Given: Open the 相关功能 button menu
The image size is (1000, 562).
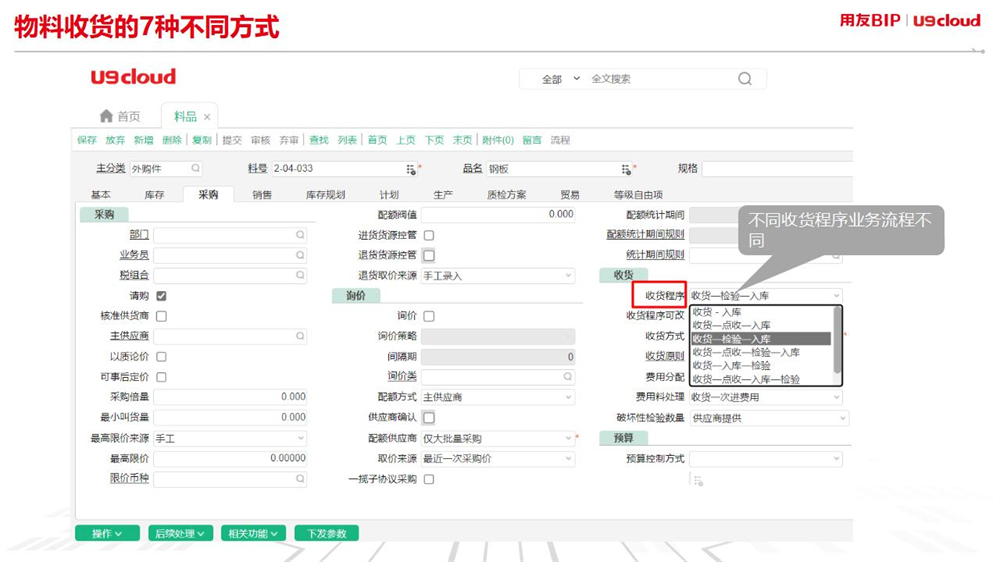Looking at the screenshot, I should 253,533.
